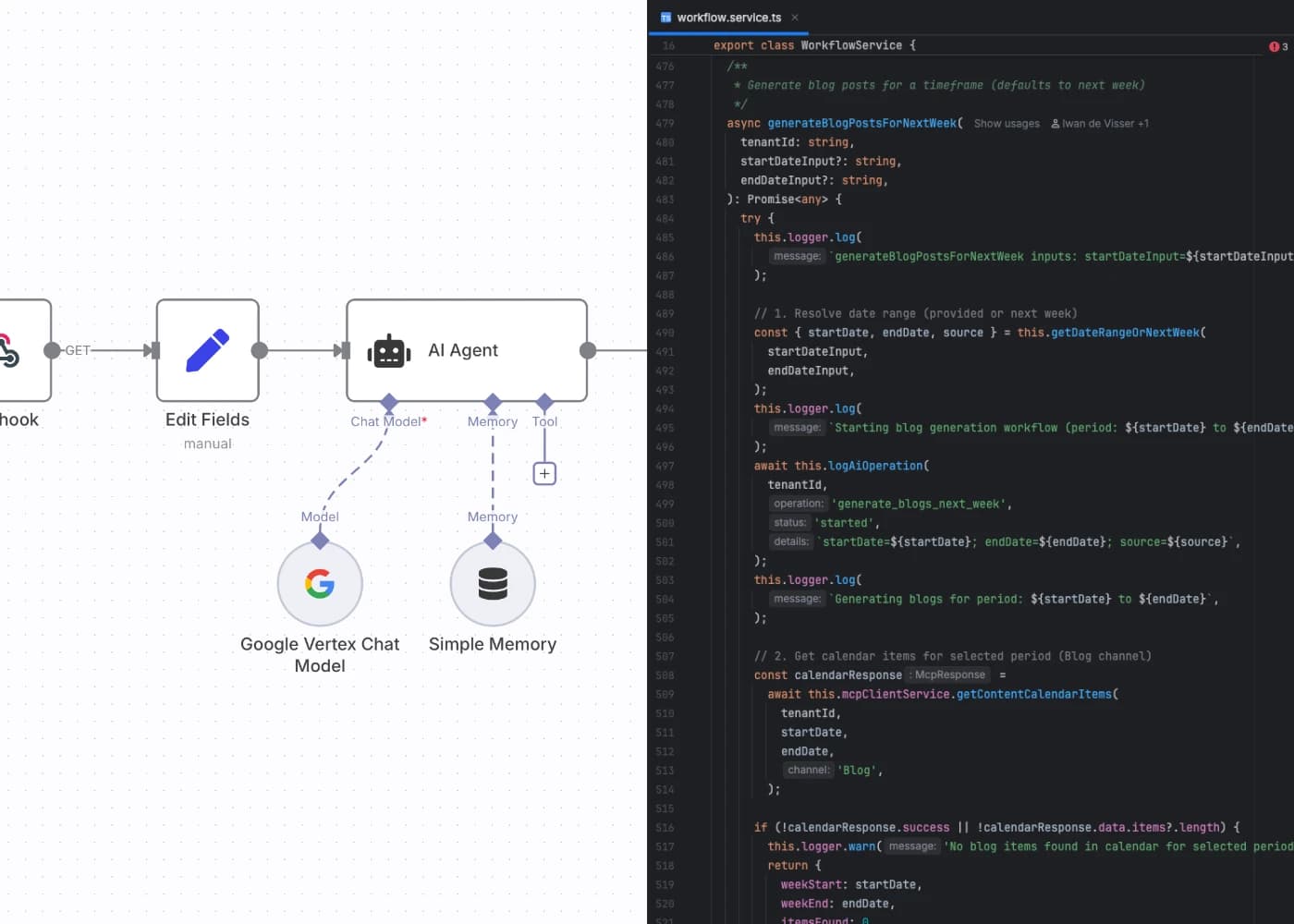Click the person icon beside Iwan de Visser
Screen dimensions: 1294x924
(1056, 123)
